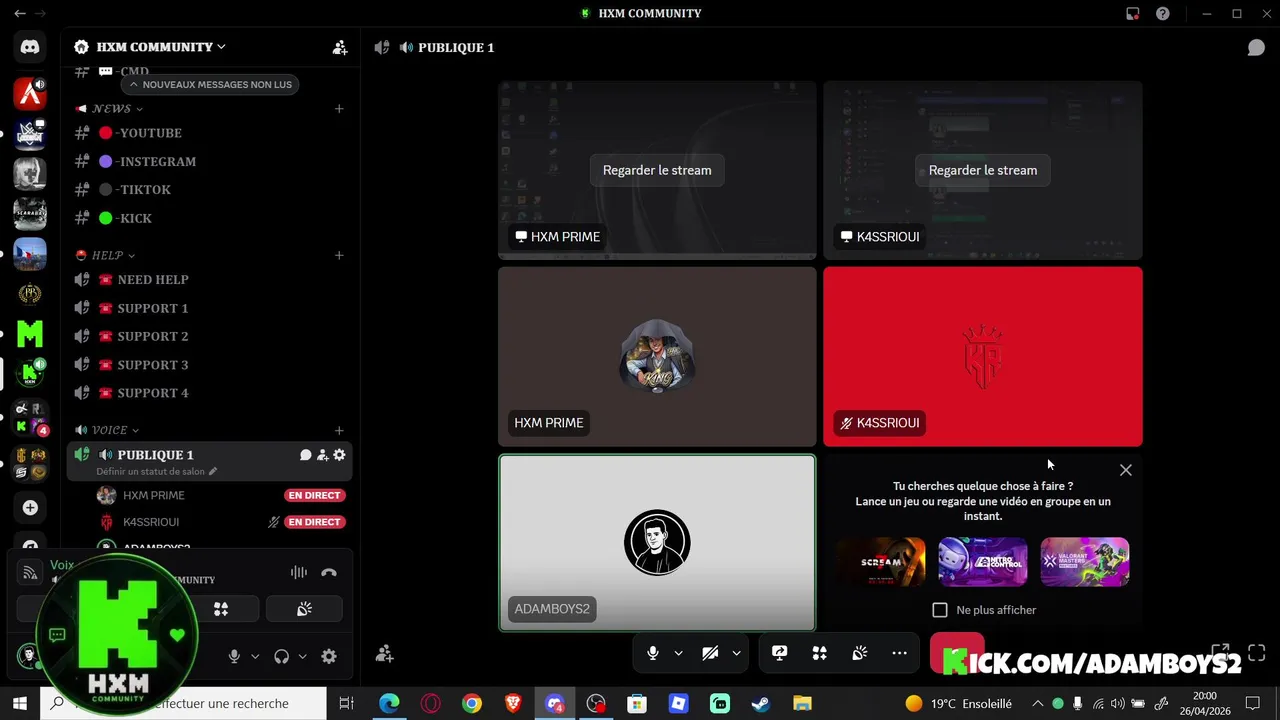Select HXM PRIME avatar video tile

coord(657,356)
